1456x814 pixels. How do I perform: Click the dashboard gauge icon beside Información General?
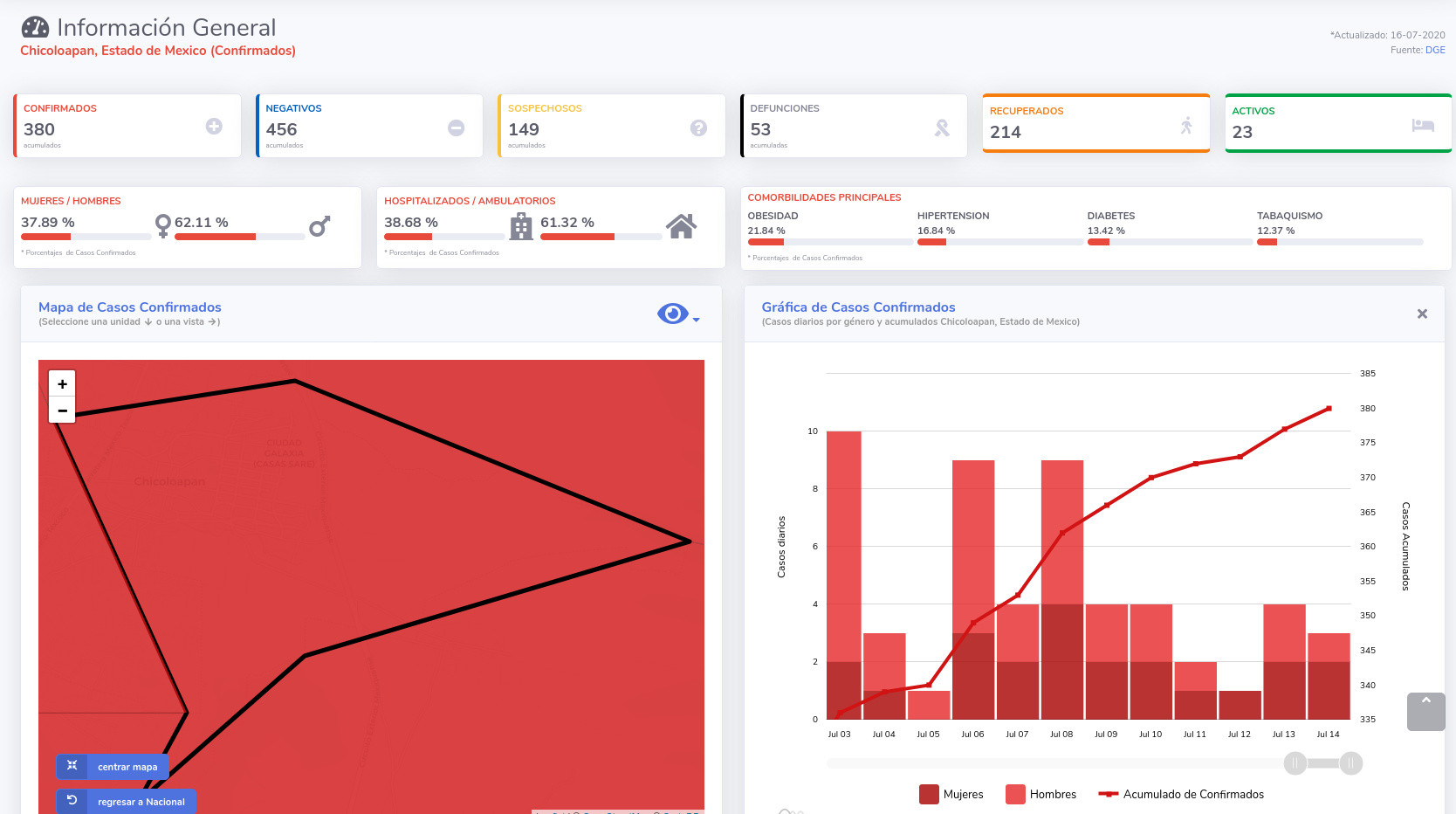click(35, 28)
